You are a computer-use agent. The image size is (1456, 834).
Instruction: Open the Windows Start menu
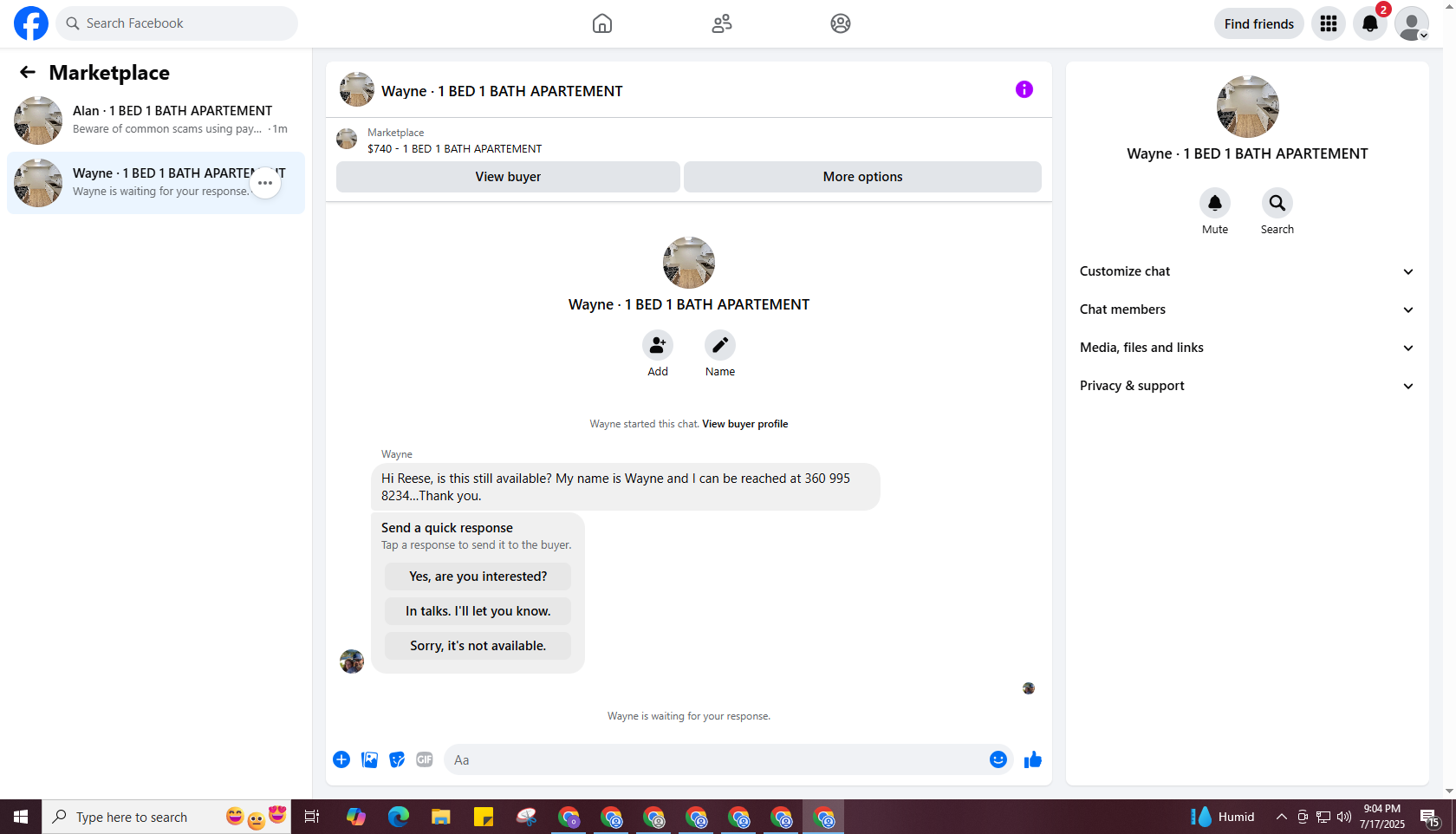pos(21,817)
